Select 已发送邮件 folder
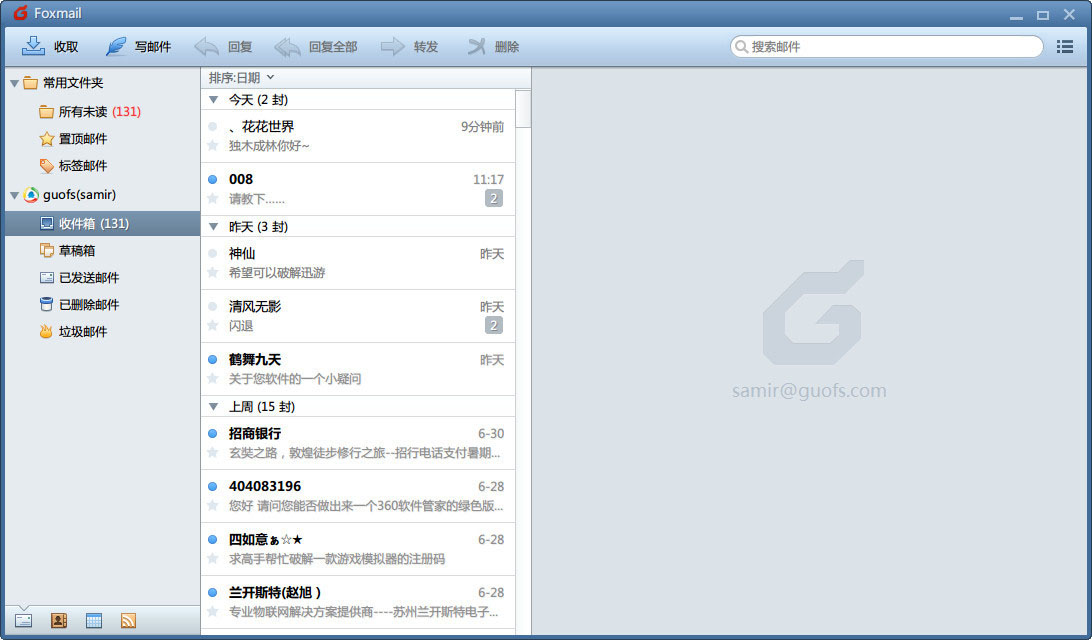 click(102, 277)
